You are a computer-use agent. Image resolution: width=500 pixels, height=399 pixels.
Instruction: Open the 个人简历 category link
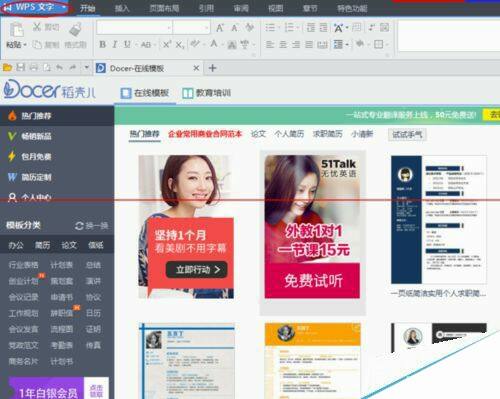tap(289, 134)
